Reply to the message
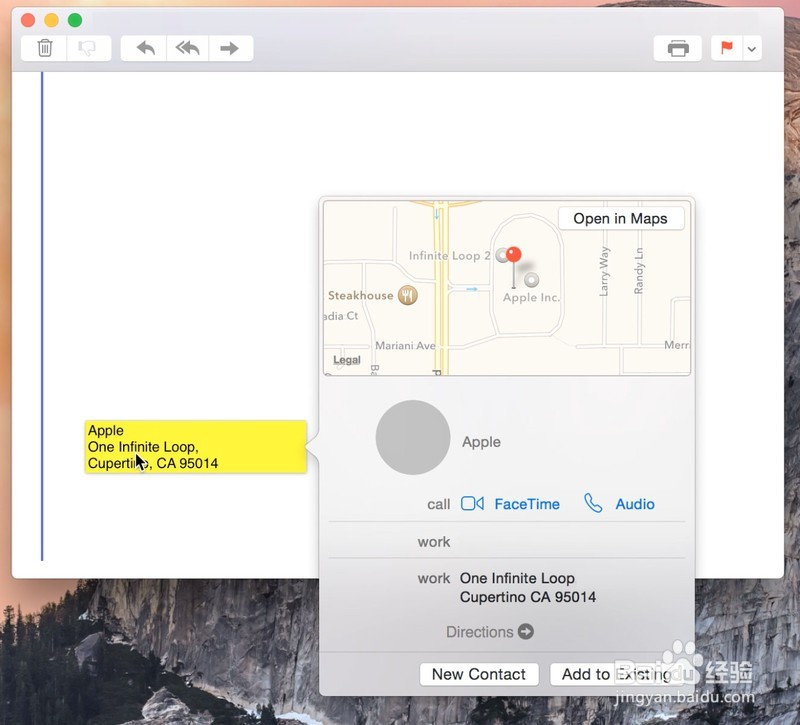The height and width of the screenshot is (725, 800). click(145, 48)
